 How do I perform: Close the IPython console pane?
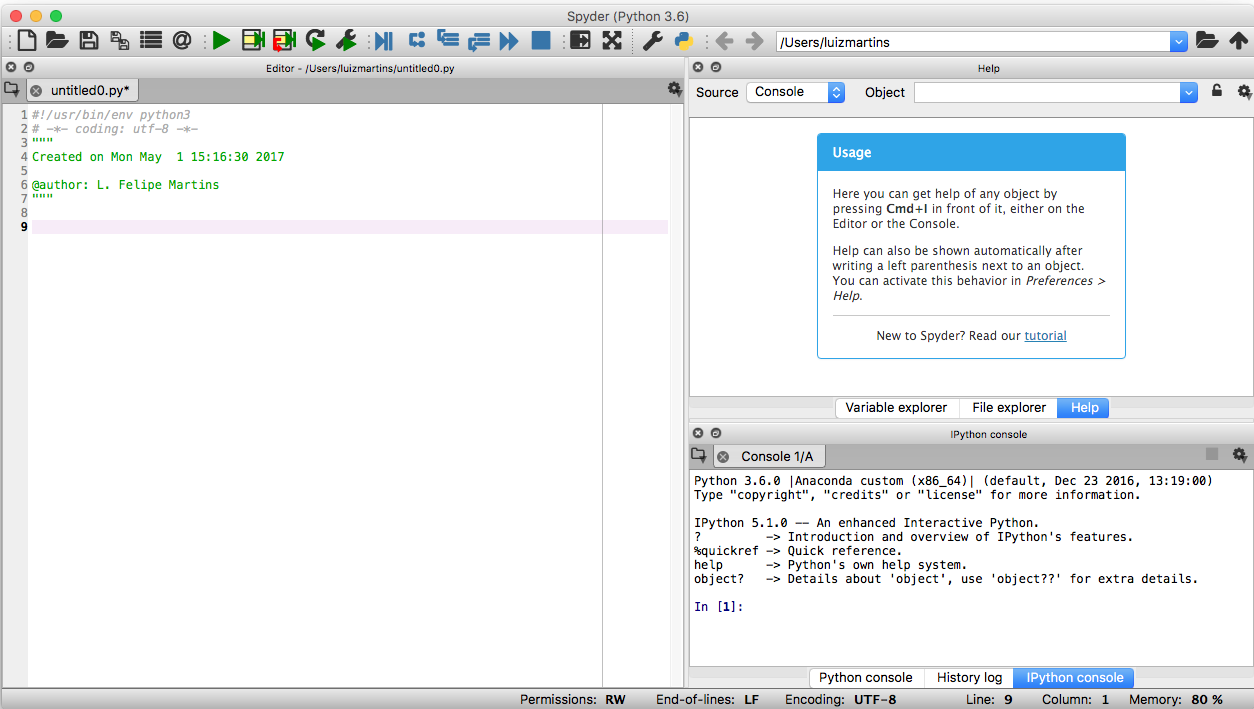click(x=698, y=433)
